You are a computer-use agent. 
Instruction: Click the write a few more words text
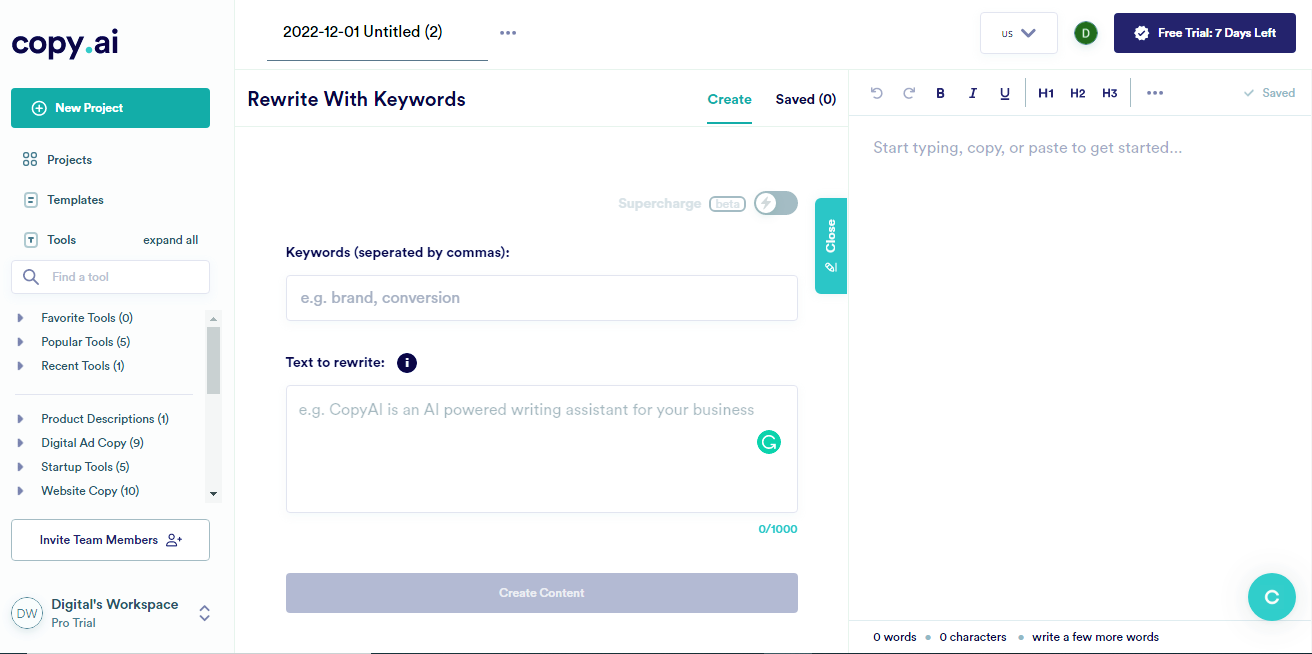[1096, 637]
